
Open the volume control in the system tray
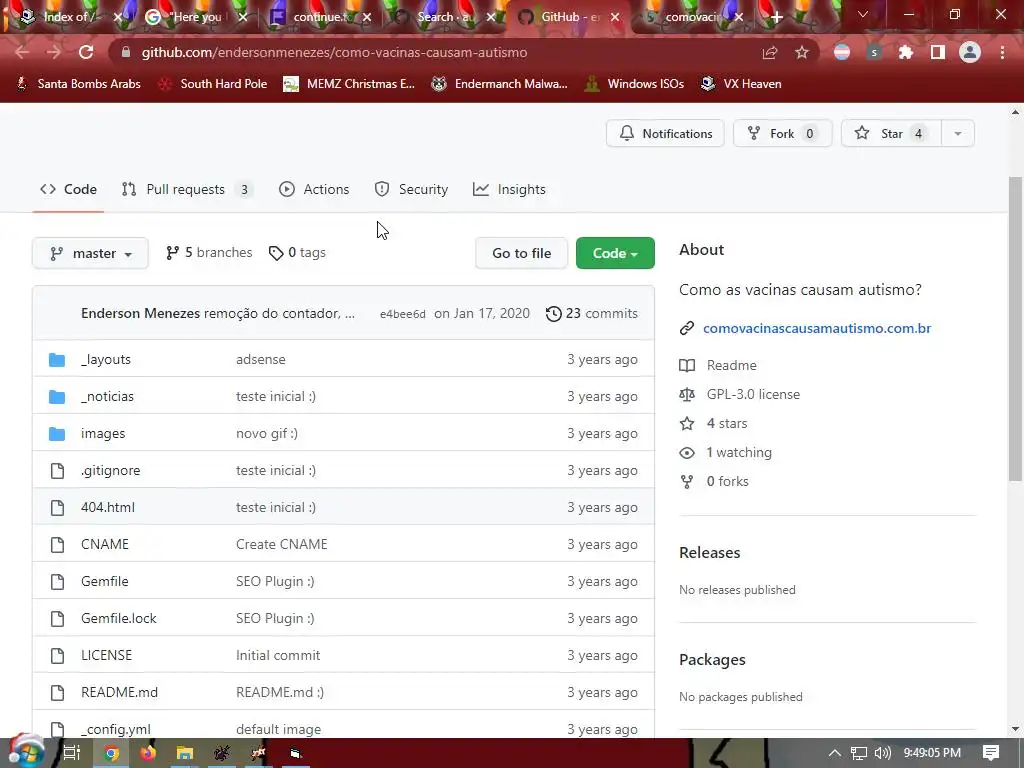[x=882, y=754]
